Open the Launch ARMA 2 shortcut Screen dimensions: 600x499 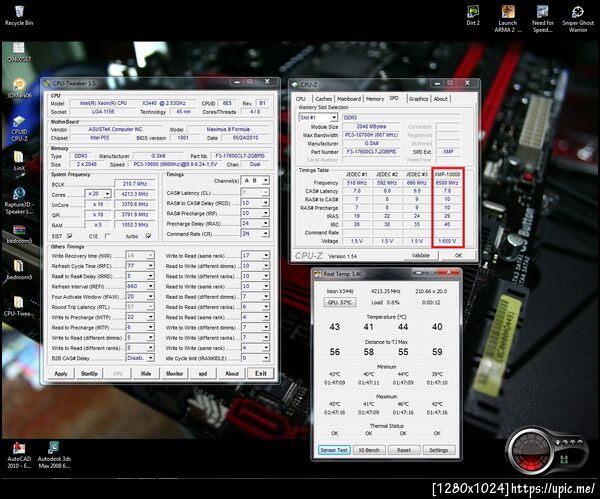point(508,18)
